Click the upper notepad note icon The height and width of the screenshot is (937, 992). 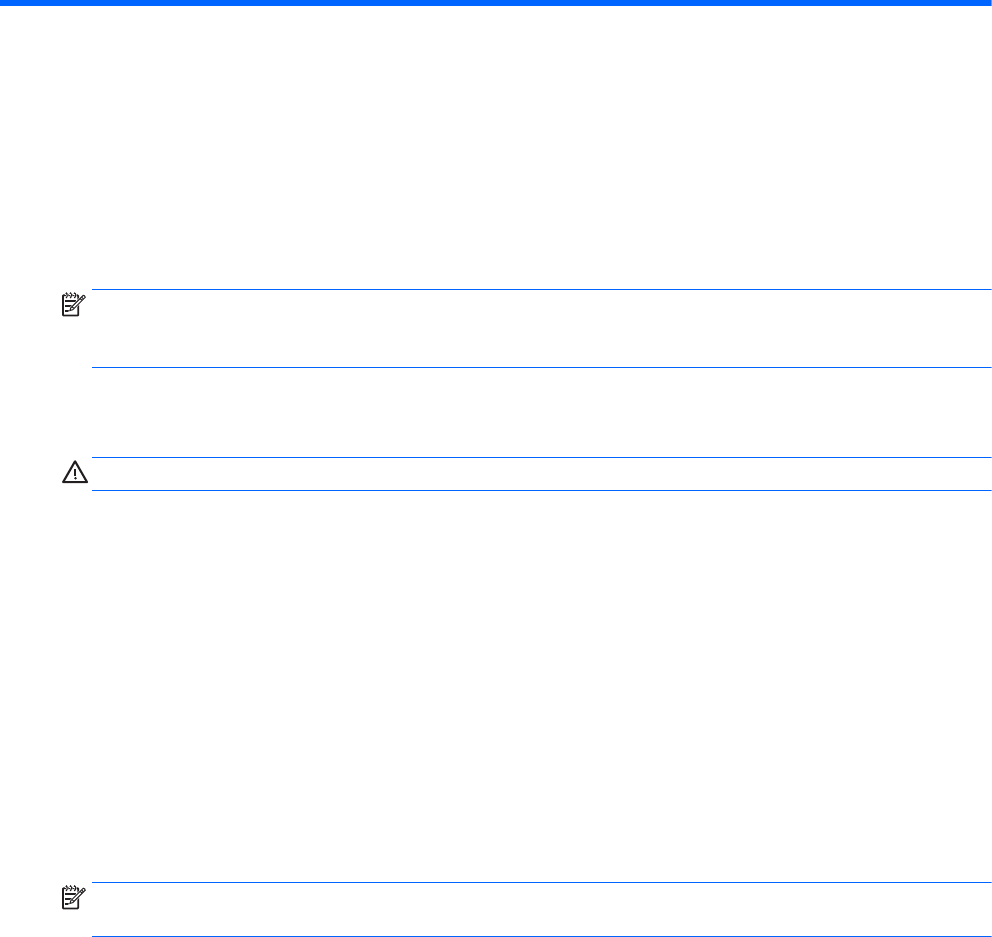(73, 304)
